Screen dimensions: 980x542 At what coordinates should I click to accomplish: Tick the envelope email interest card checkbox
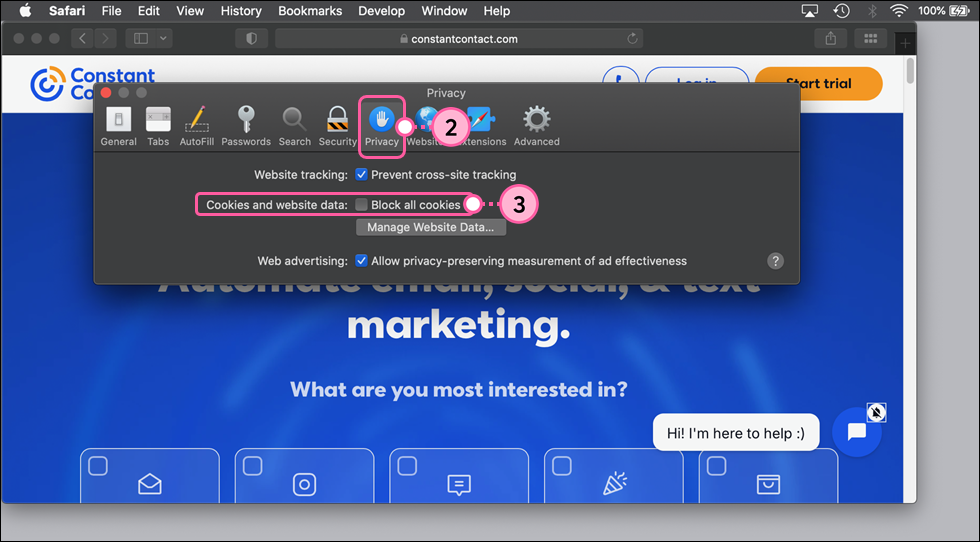[x=98, y=466]
